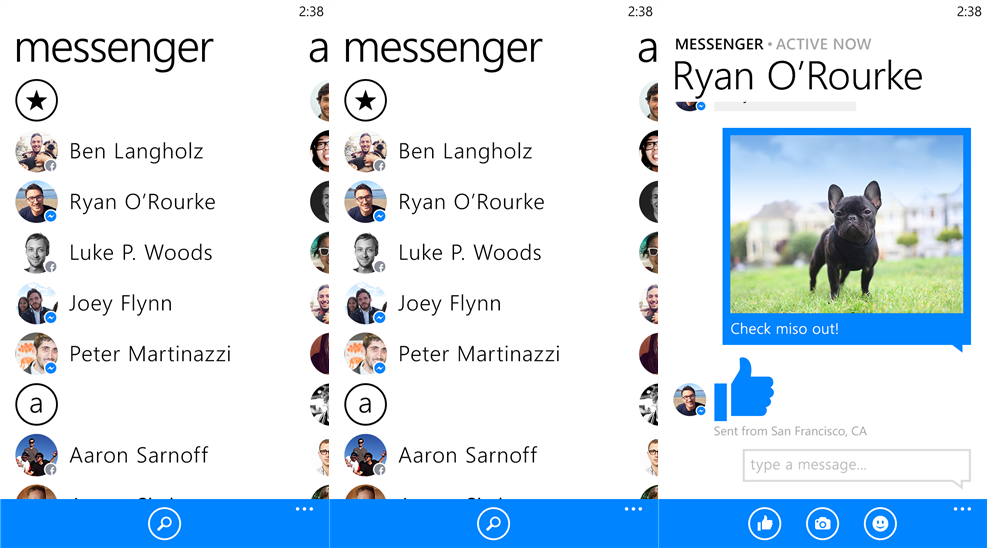Jump to letter 'a' group in the middle list
This screenshot has height=548, width=987.
point(366,405)
